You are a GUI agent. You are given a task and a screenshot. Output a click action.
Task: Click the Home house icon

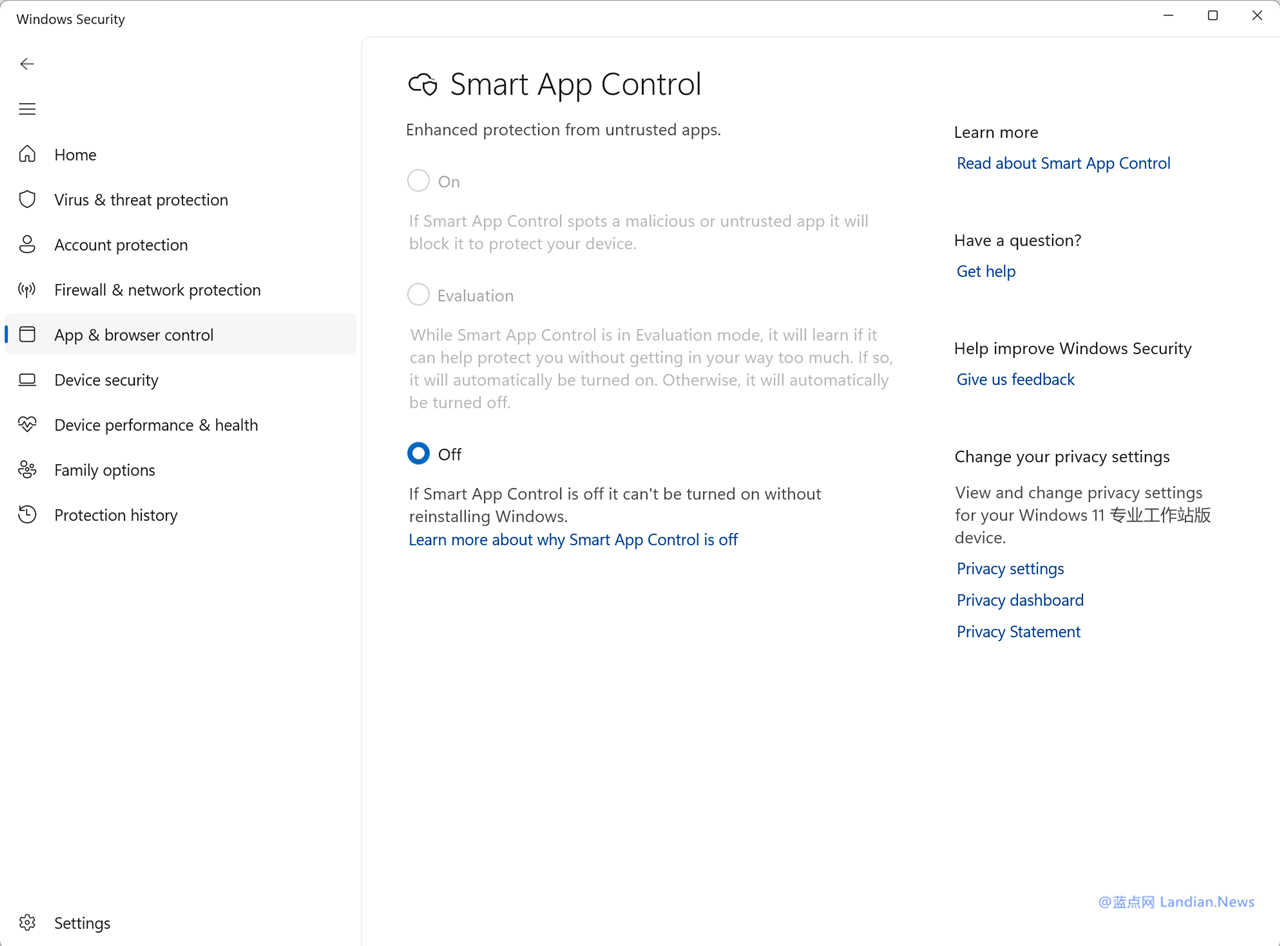pyautogui.click(x=27, y=154)
